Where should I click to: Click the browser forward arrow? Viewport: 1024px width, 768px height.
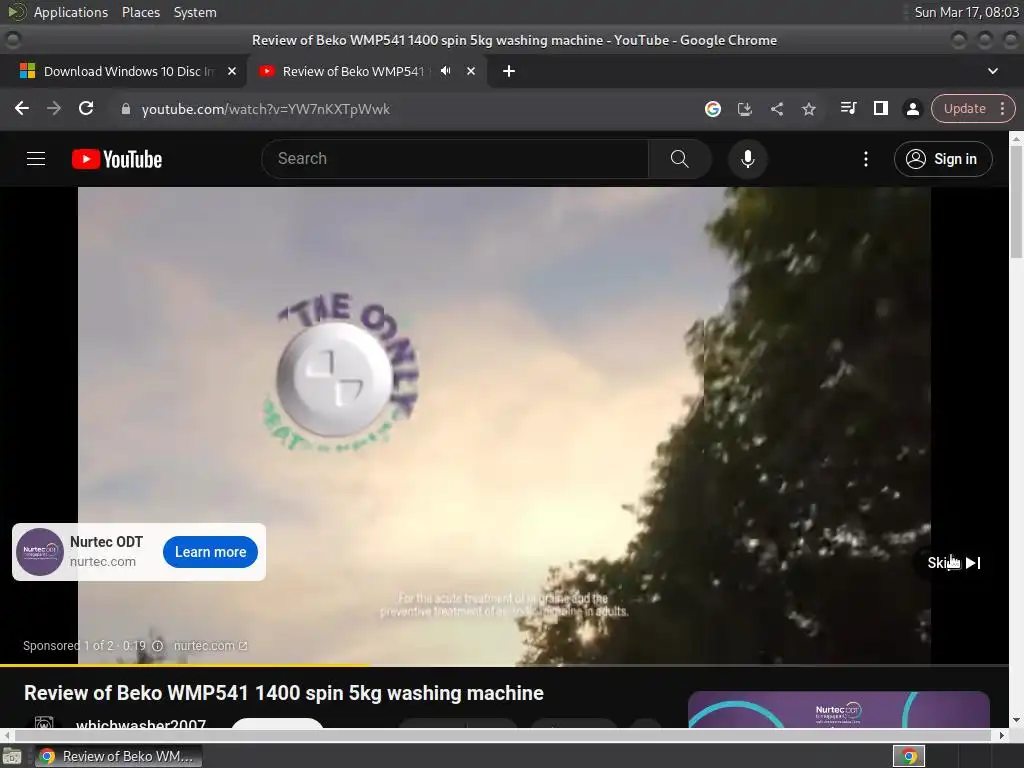[x=54, y=108]
